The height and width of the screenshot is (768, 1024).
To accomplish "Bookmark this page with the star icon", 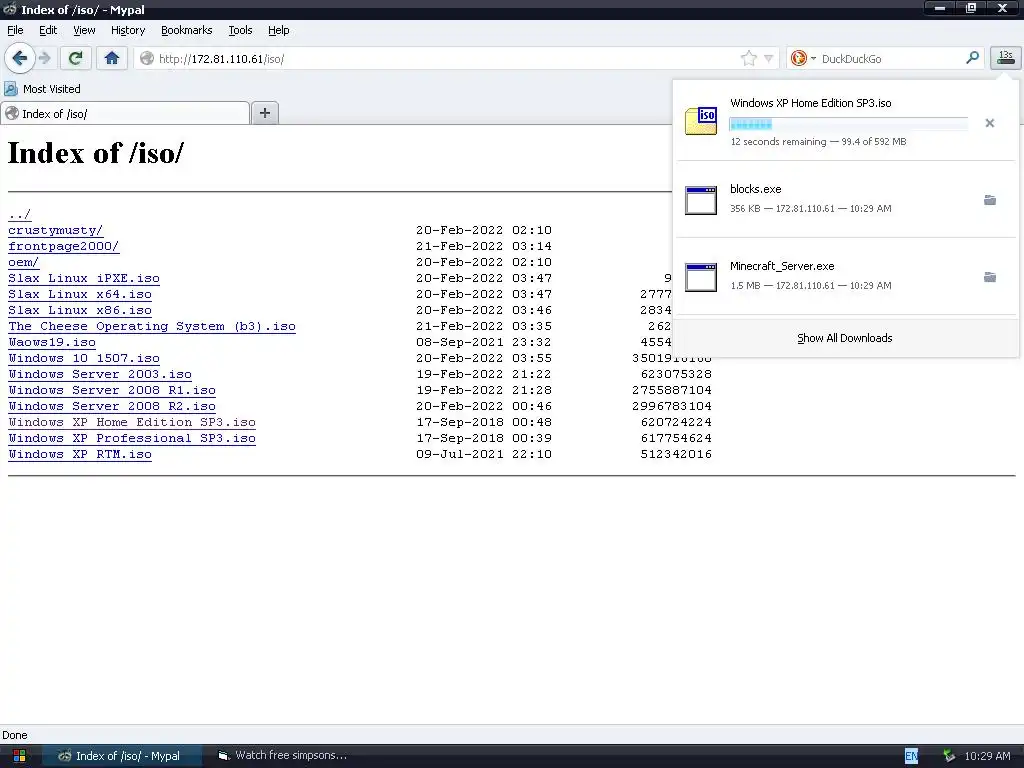I will 748,59.
